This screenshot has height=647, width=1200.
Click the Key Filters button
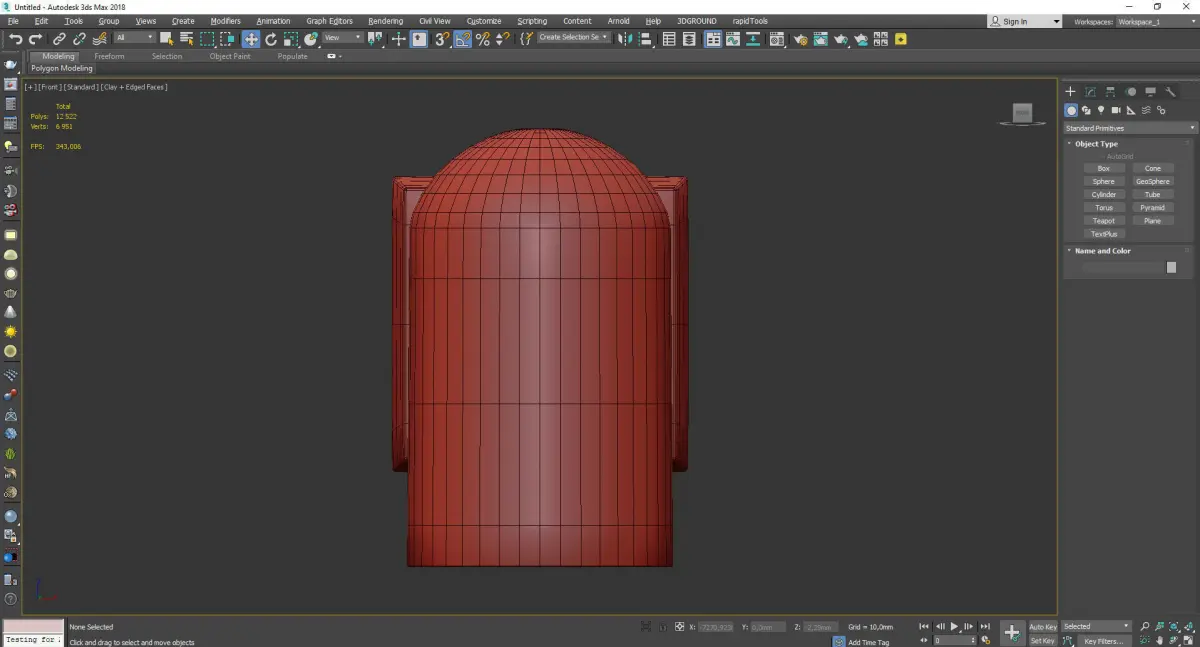1103,641
